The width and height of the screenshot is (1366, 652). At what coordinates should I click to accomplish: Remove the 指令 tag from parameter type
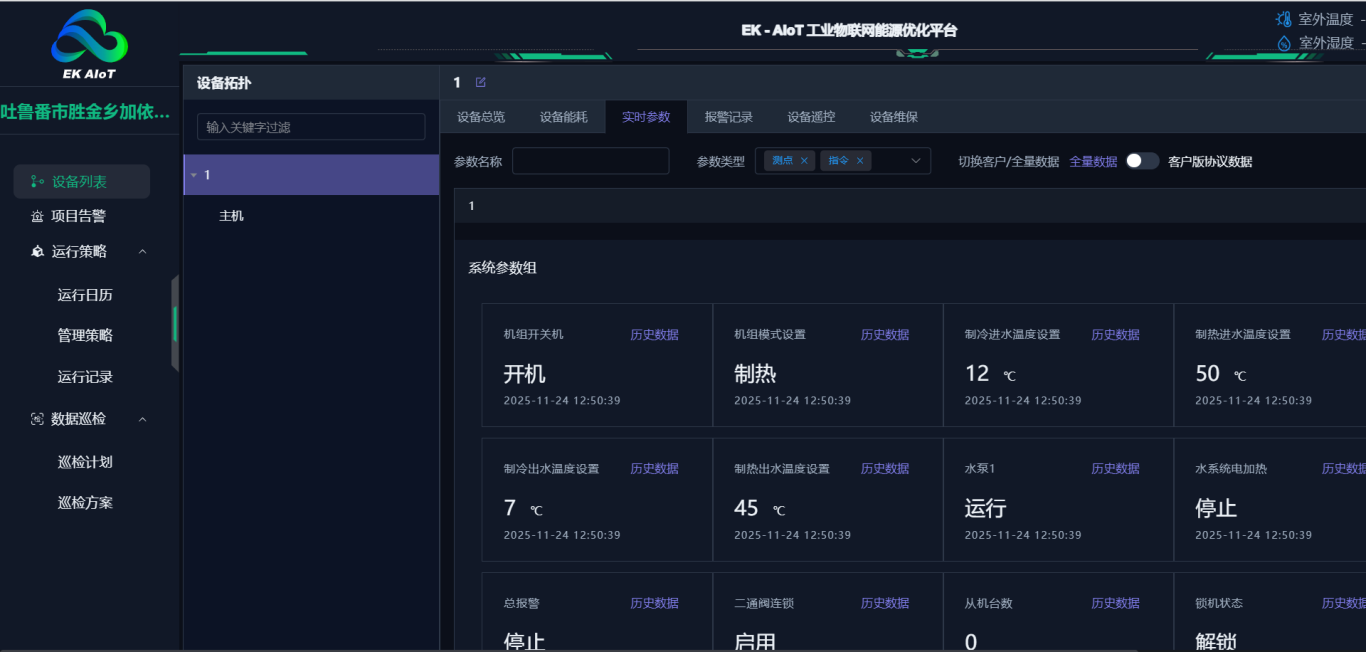coord(859,161)
